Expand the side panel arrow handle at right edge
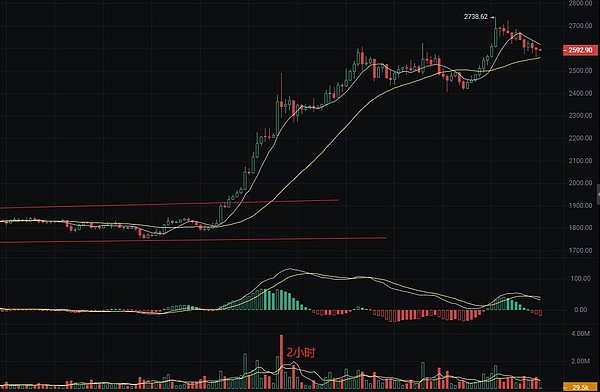Image resolution: width=600 pixels, height=392 pixels. (x=598, y=195)
